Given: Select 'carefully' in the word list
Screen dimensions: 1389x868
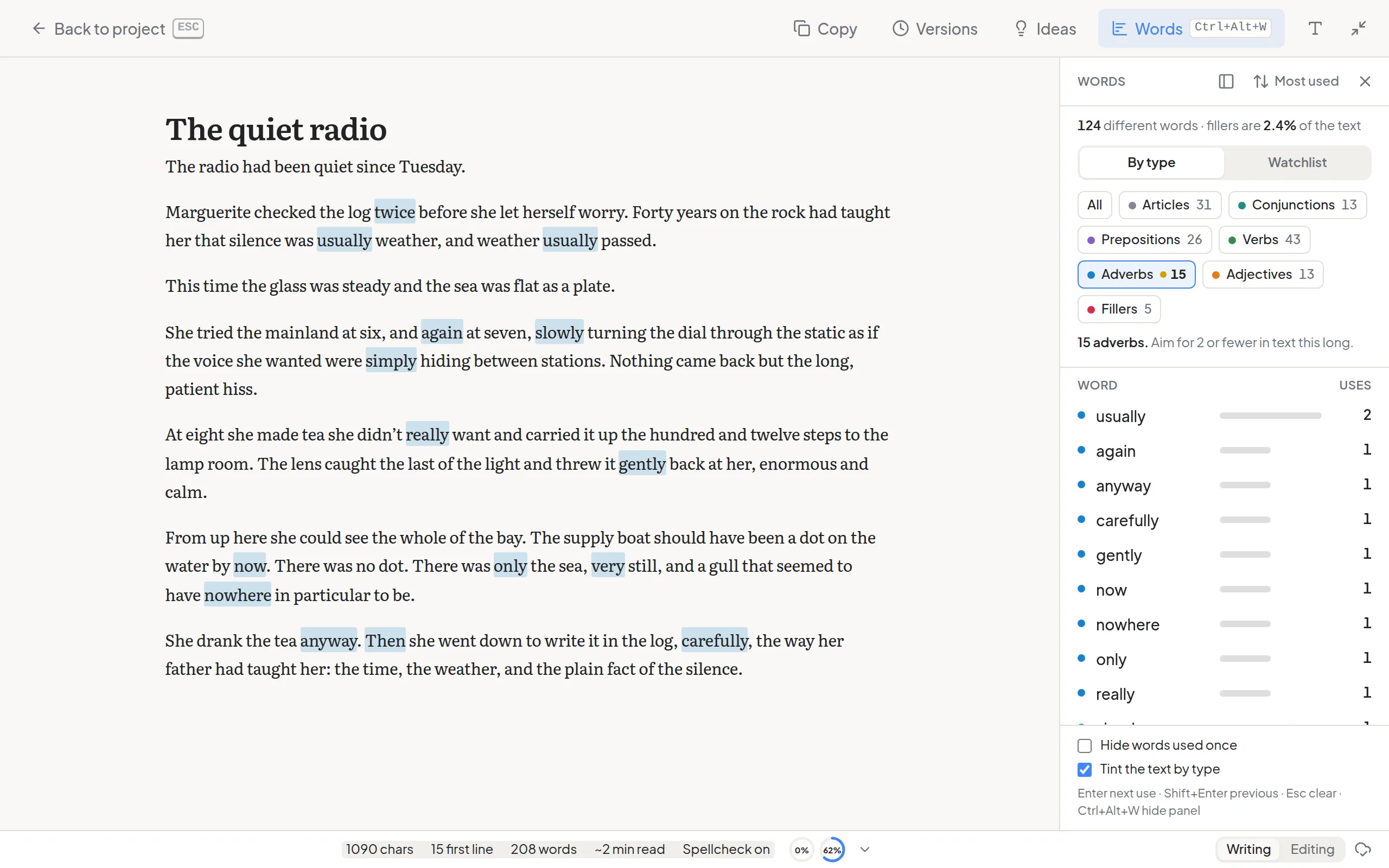Looking at the screenshot, I should 1224,520.
